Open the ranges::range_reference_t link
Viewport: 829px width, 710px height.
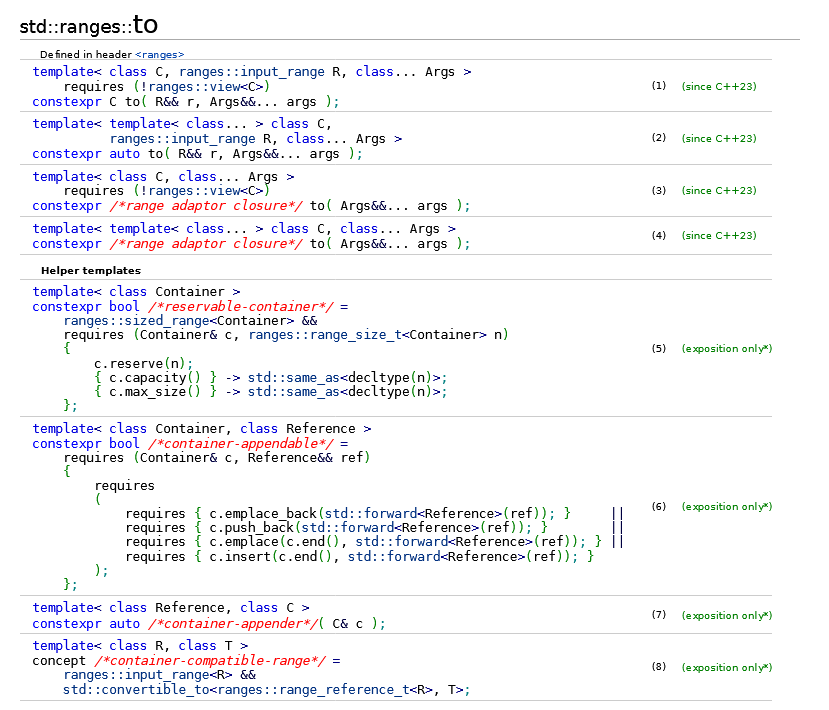pos(314,690)
